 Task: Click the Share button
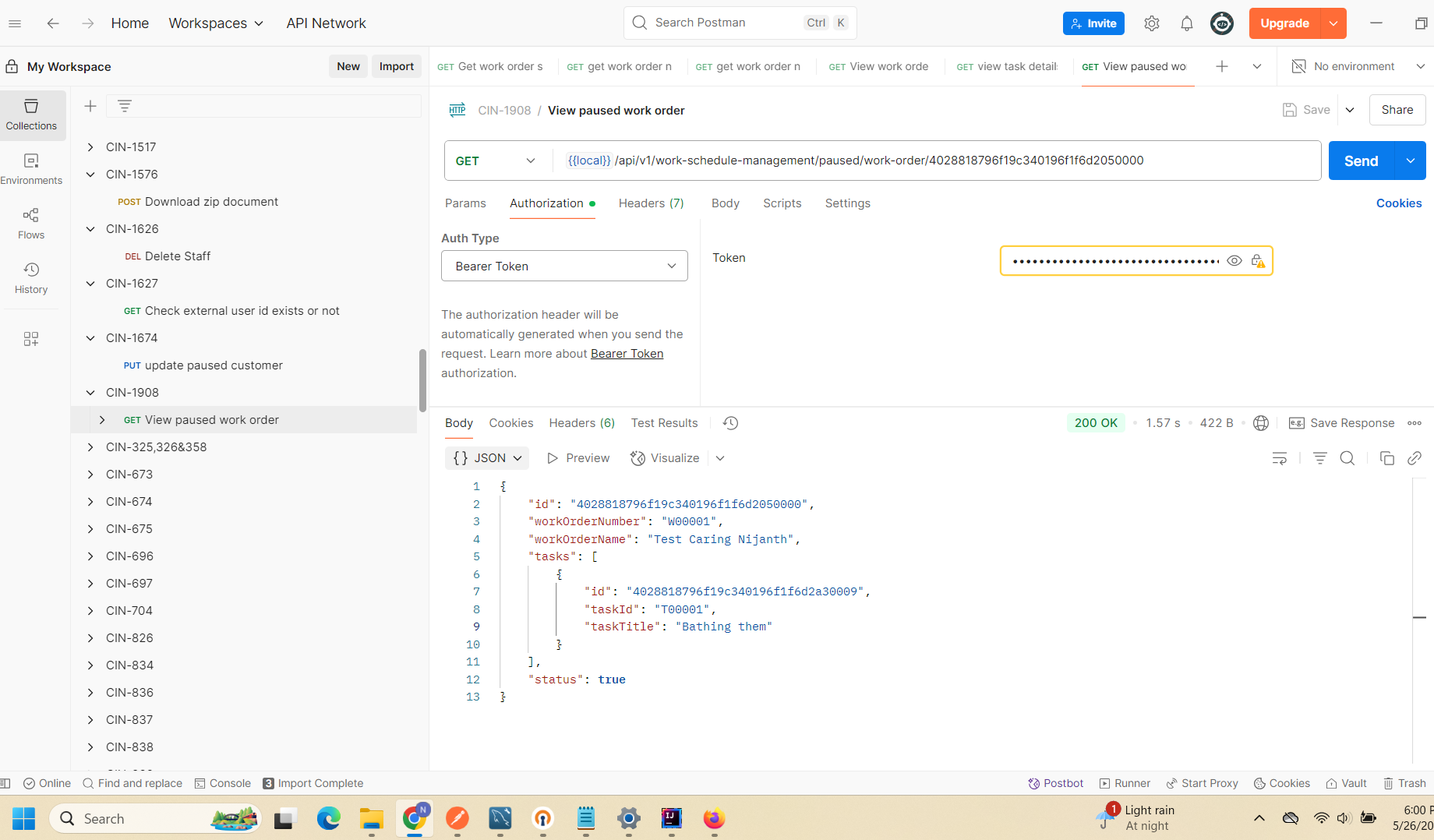[x=1397, y=110]
